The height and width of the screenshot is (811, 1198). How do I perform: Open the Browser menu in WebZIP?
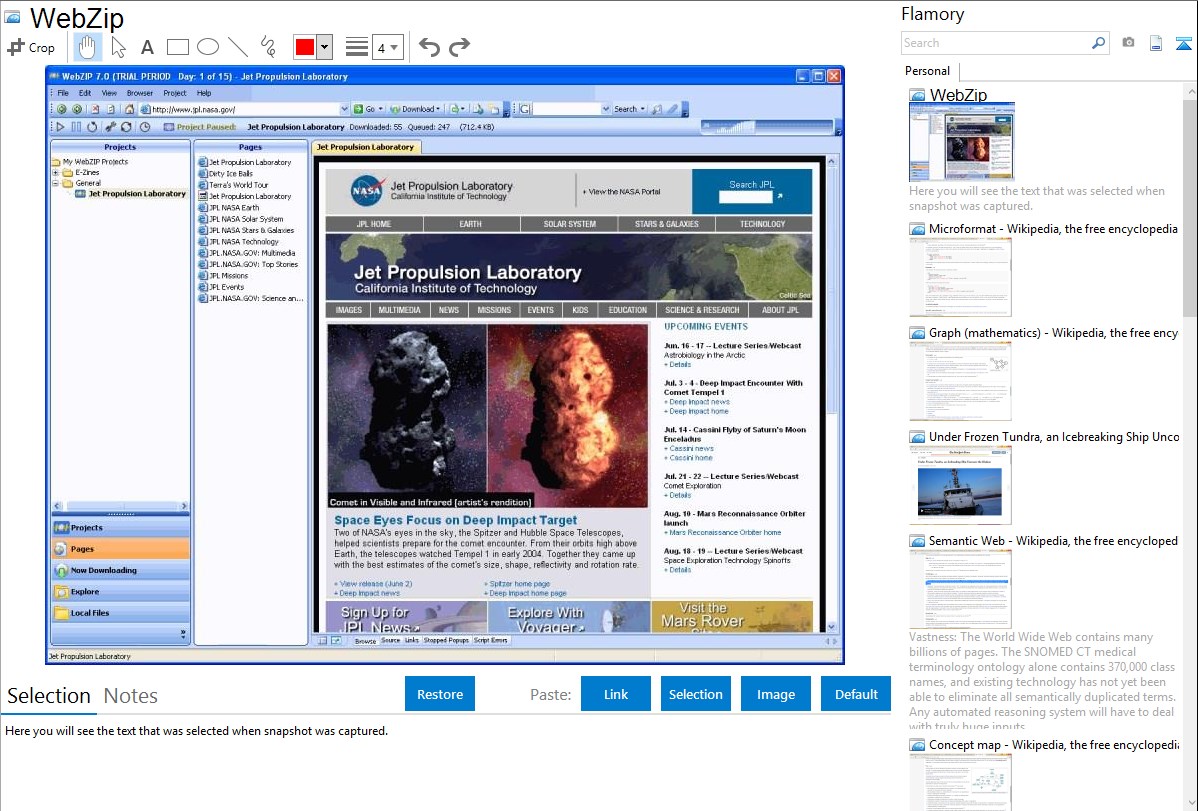pos(140,93)
